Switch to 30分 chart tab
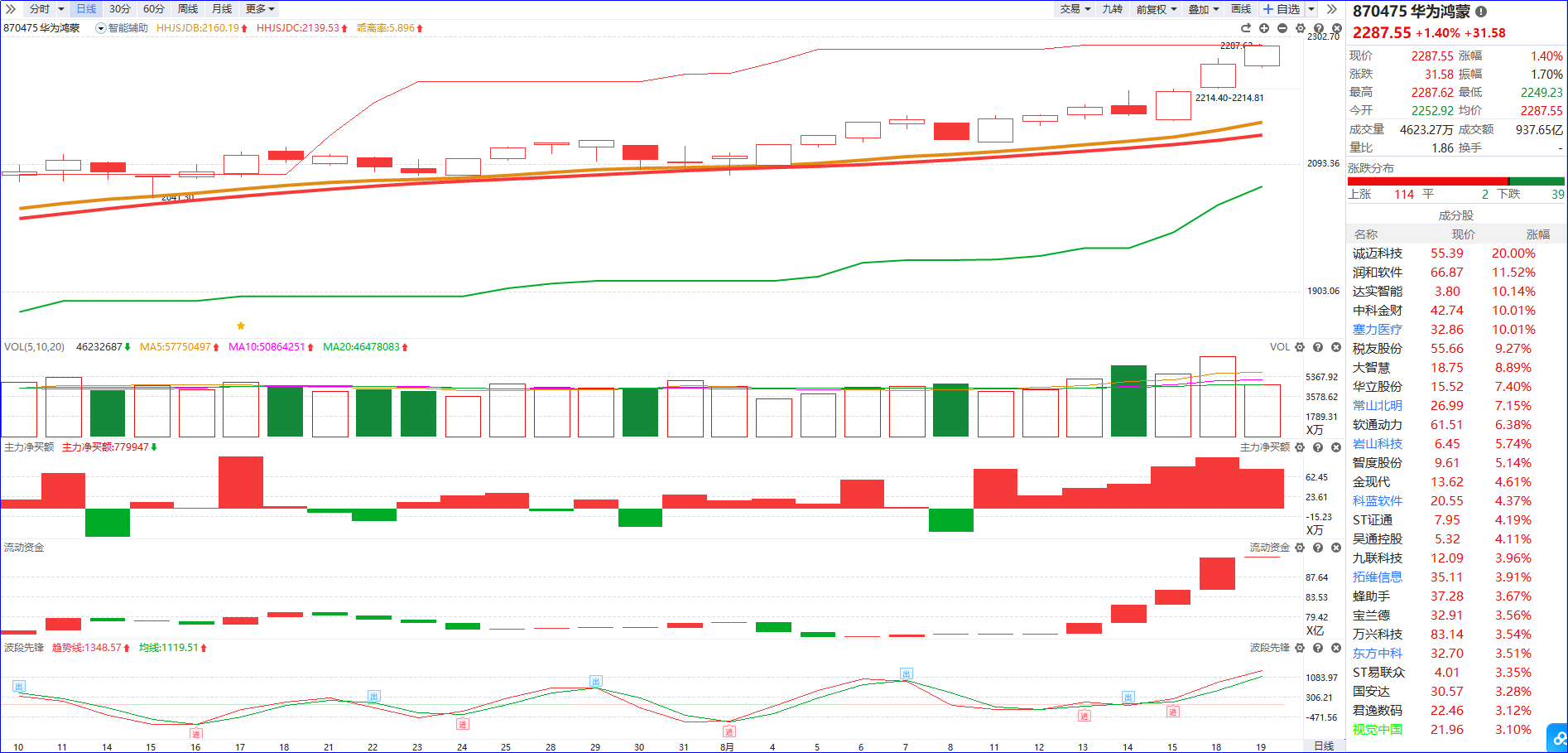The width and height of the screenshot is (1568, 753). (120, 9)
